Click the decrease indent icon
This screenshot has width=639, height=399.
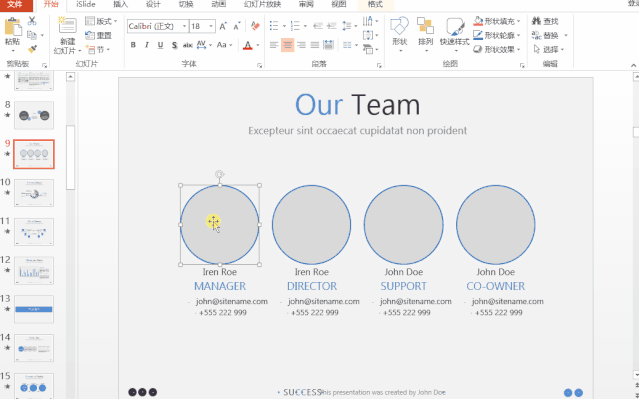click(x=318, y=26)
